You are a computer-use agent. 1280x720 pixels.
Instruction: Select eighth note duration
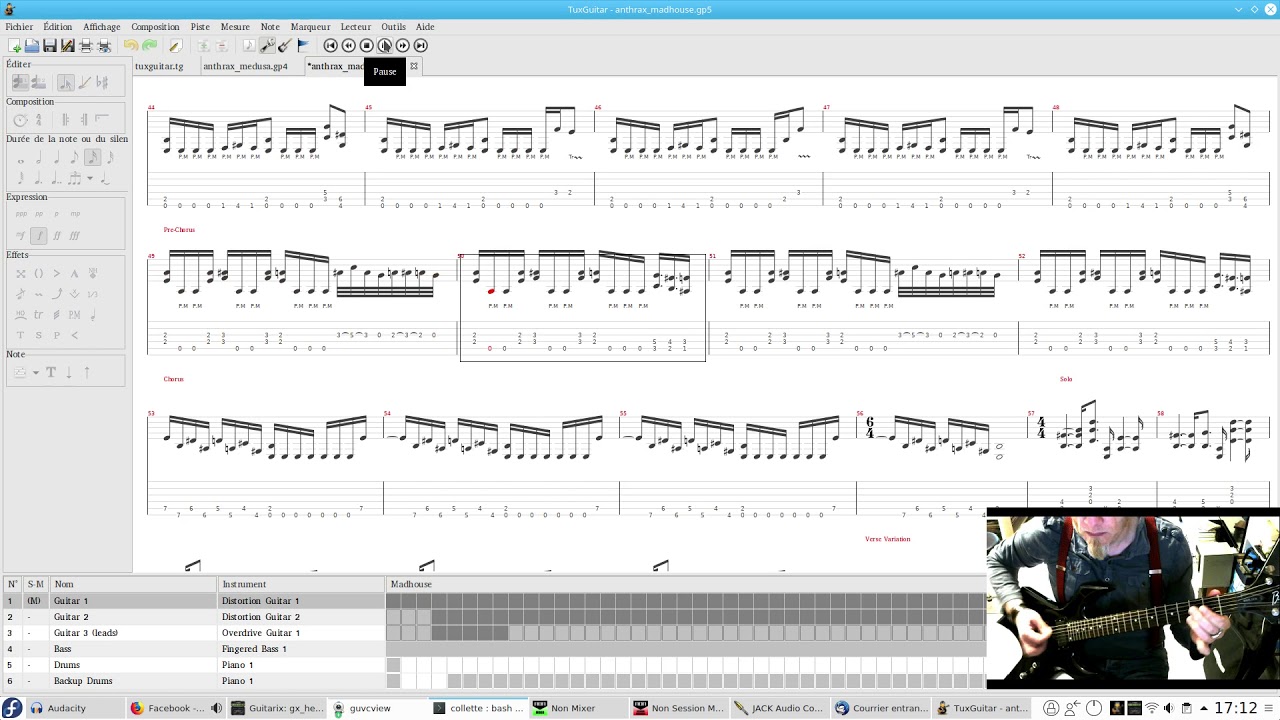click(x=74, y=158)
